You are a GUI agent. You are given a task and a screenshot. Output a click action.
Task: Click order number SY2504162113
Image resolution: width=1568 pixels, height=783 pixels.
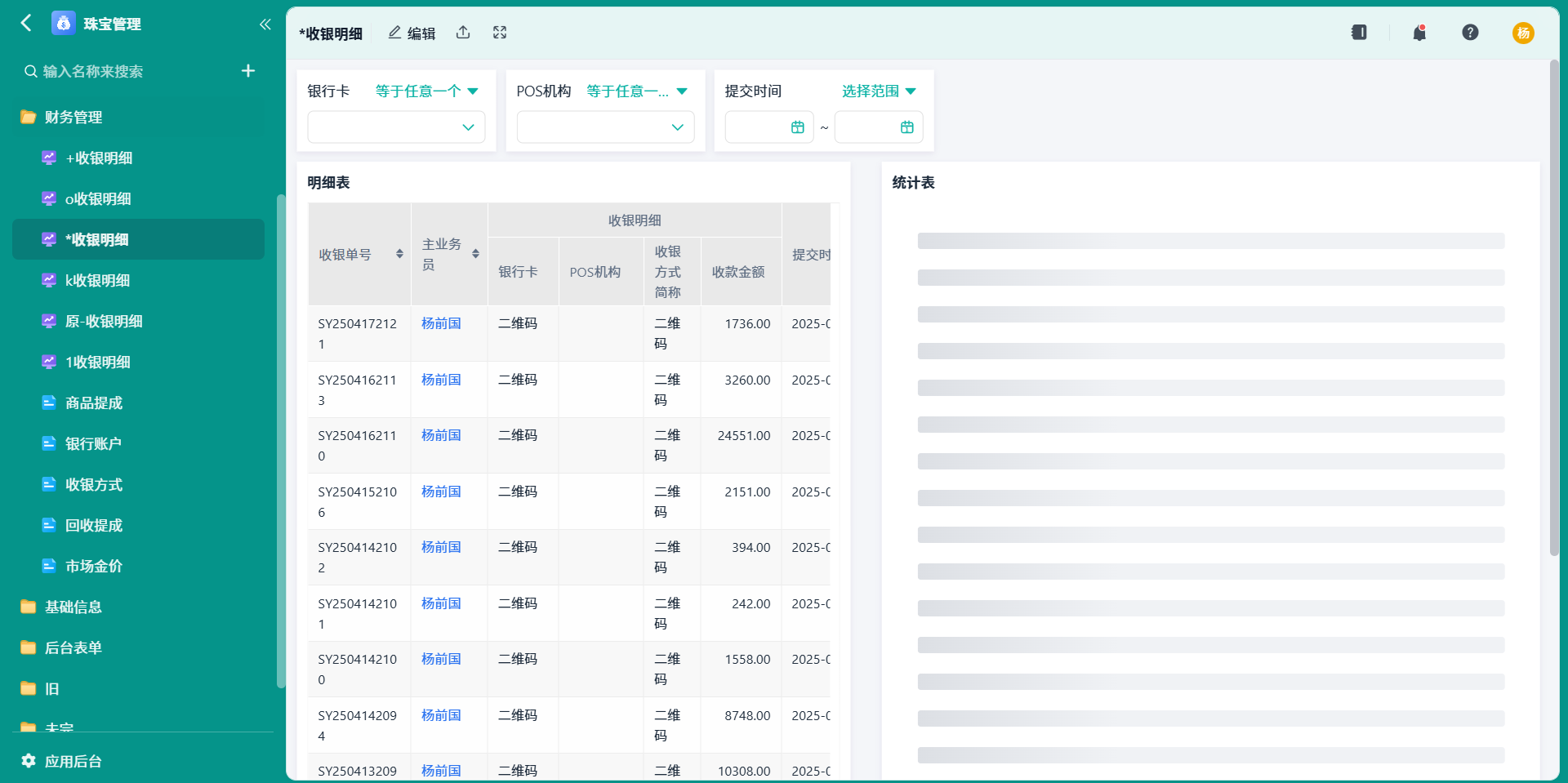358,389
